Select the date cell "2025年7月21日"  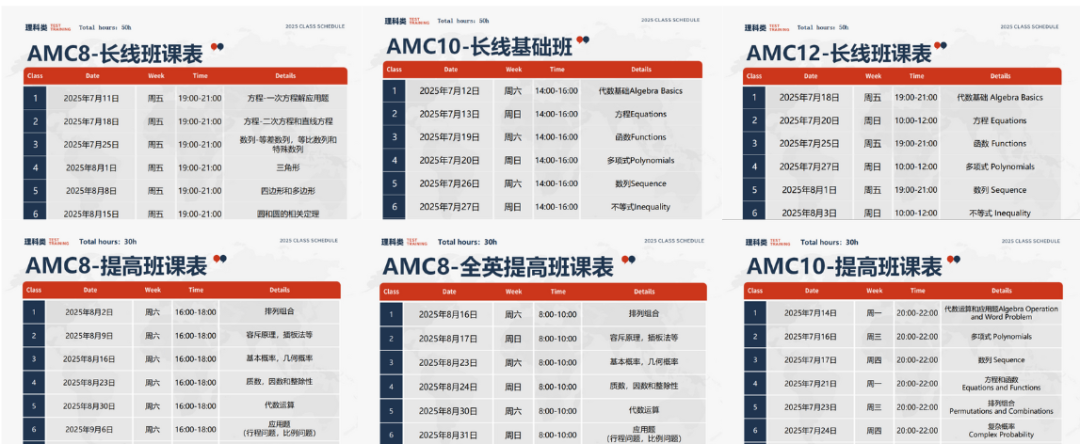812,383
